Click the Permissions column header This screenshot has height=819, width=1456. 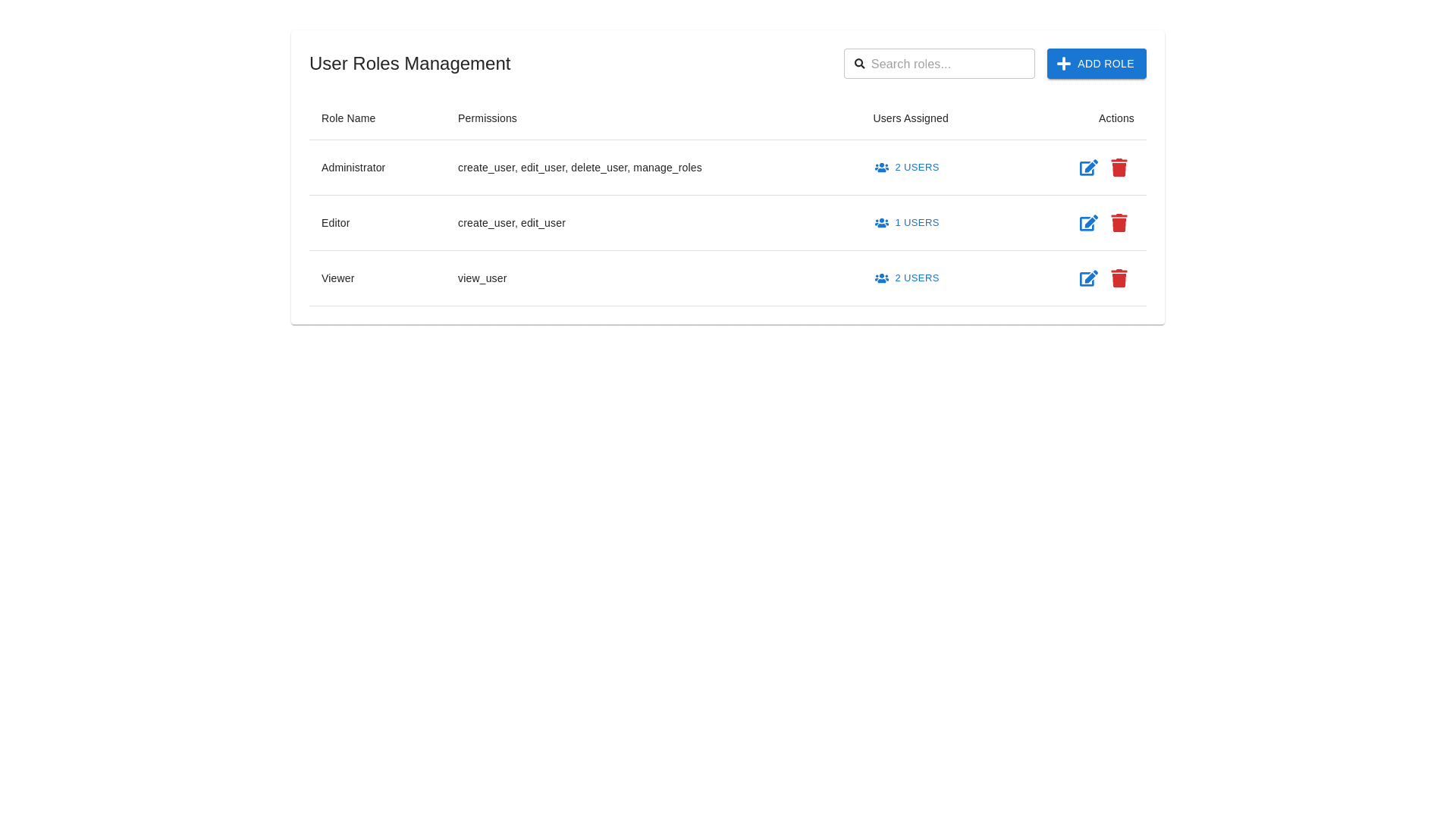(487, 118)
